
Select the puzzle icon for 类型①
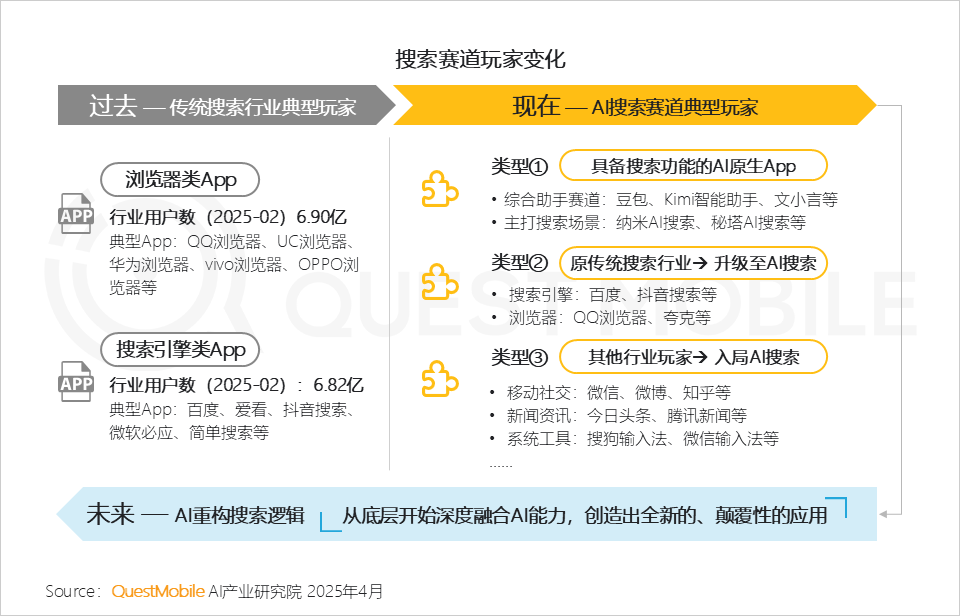(439, 188)
